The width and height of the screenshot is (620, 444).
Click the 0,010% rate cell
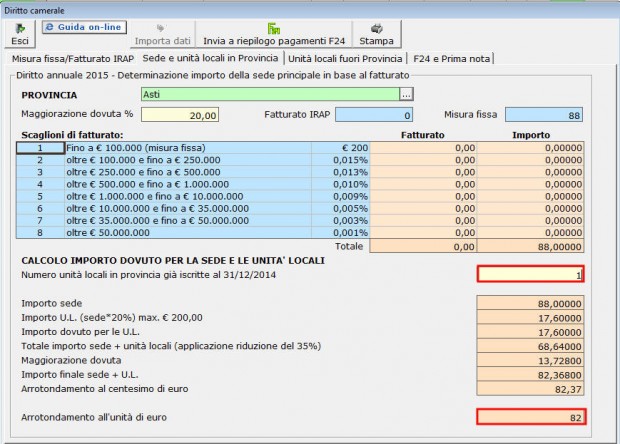[x=340, y=184]
